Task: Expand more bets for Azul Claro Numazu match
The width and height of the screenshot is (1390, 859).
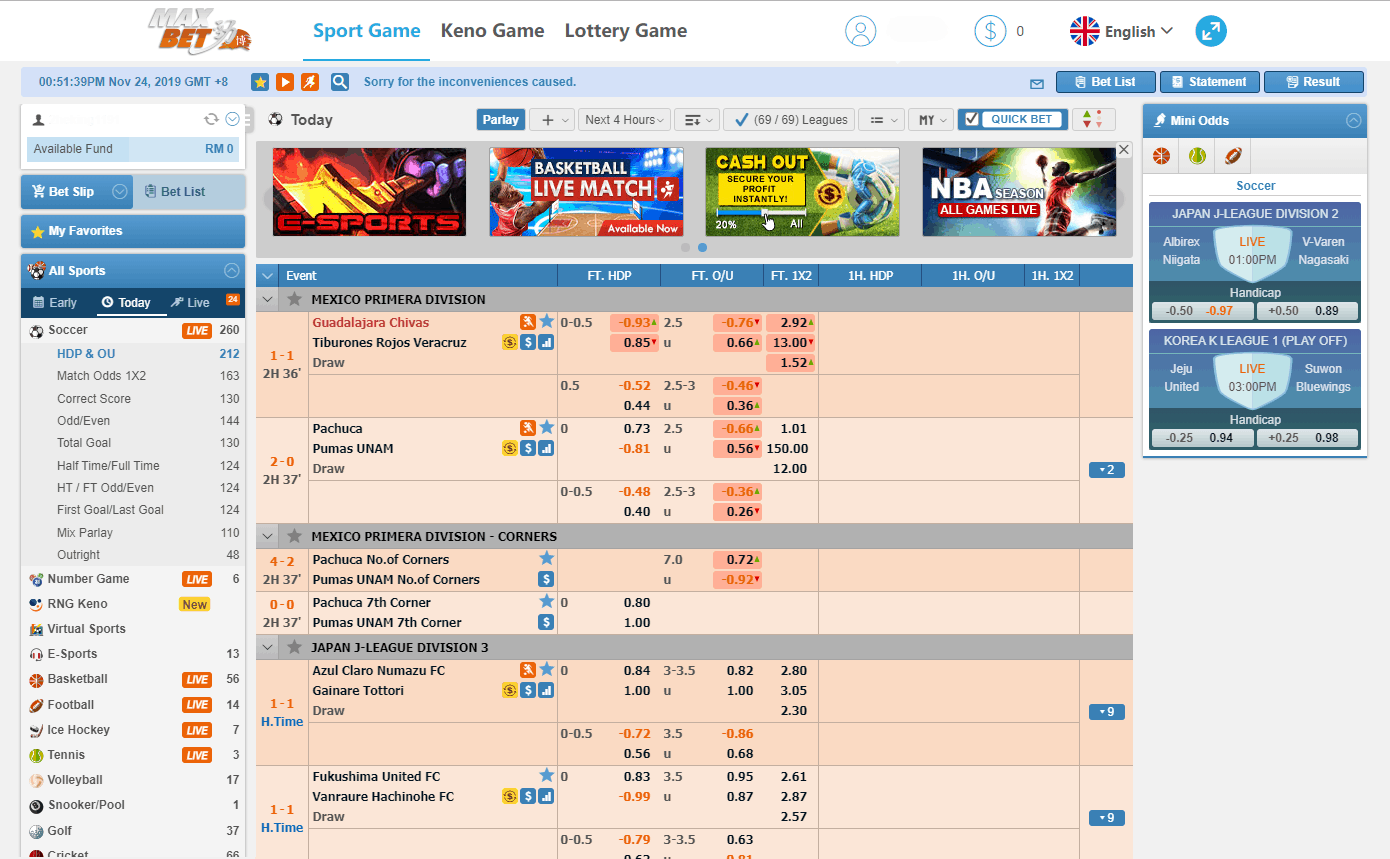Action: [x=1106, y=712]
